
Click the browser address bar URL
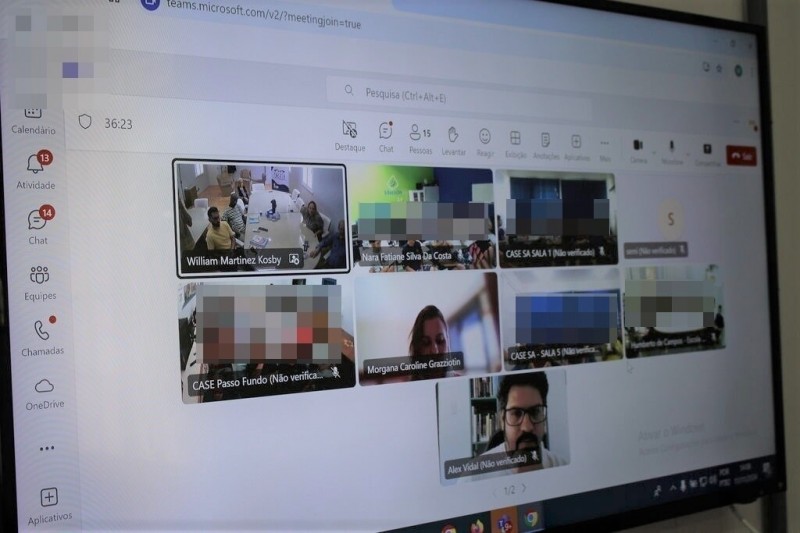pyautogui.click(x=264, y=14)
